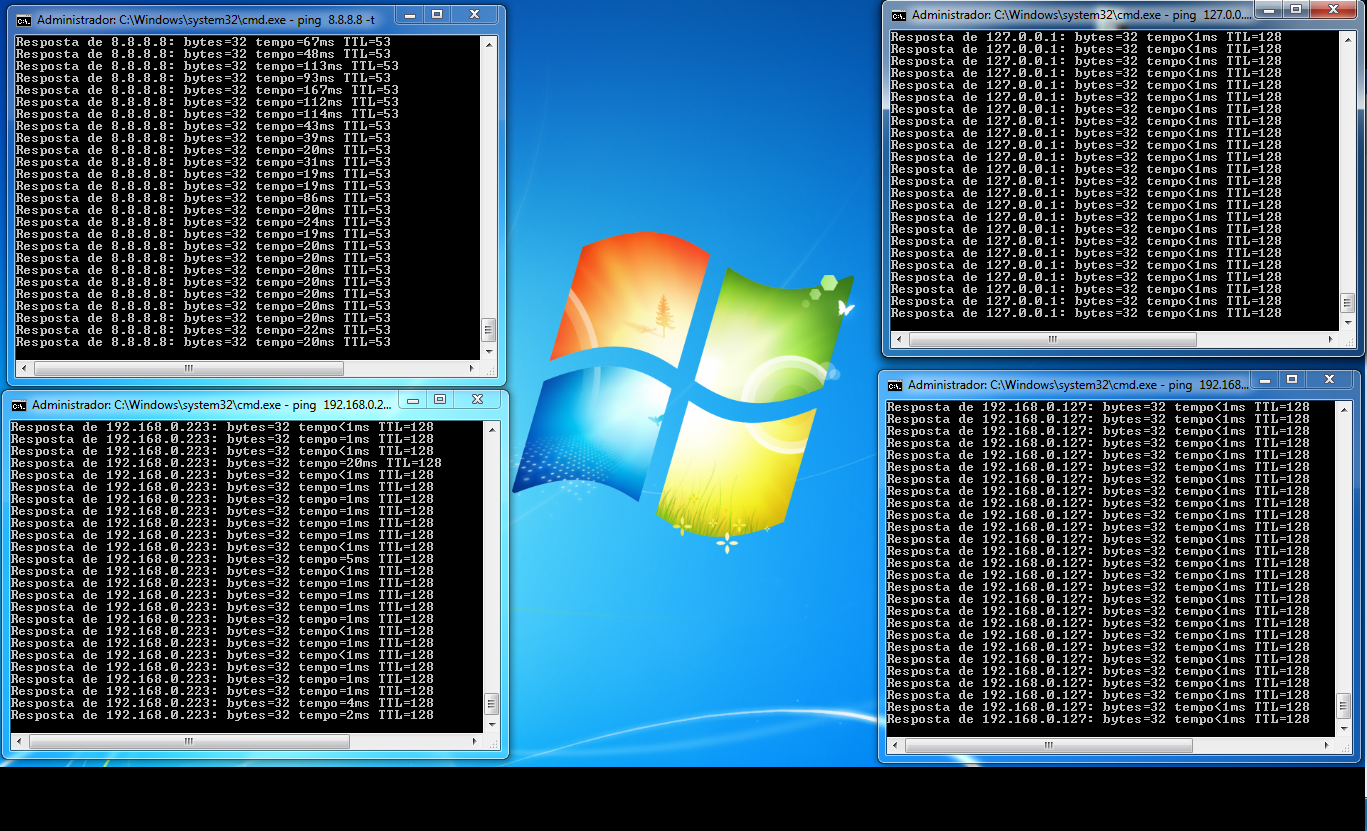Image resolution: width=1367 pixels, height=831 pixels.
Task: Minimize the 192.168.0.127 ping window
Action: [1264, 379]
